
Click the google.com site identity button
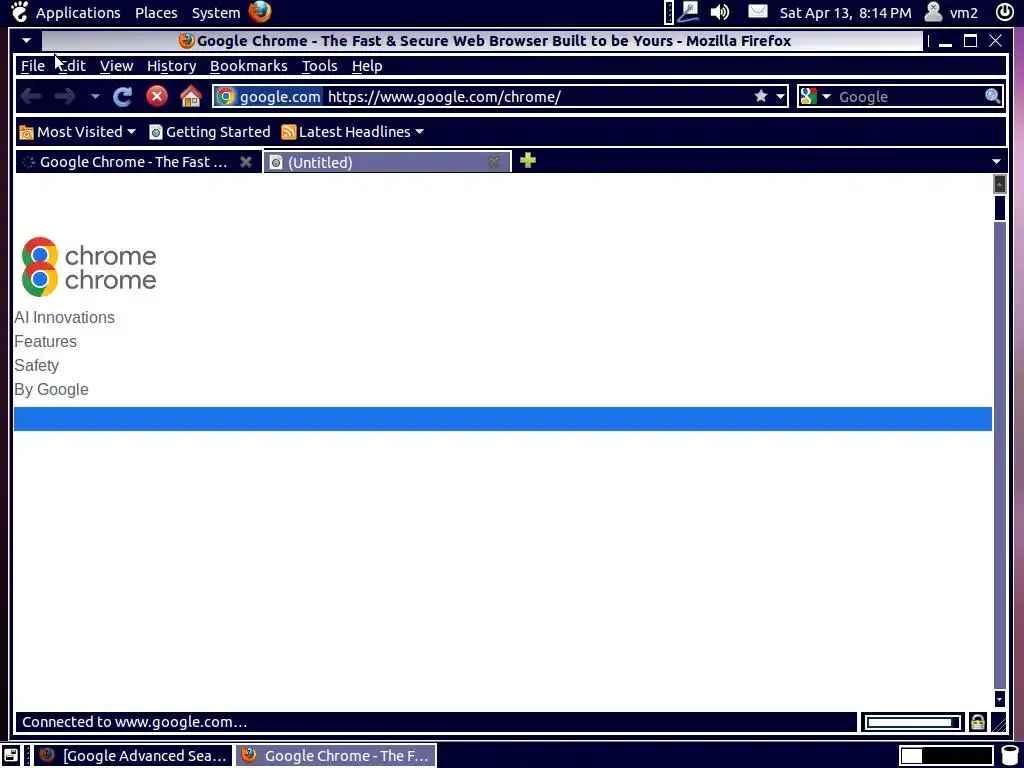tap(268, 97)
